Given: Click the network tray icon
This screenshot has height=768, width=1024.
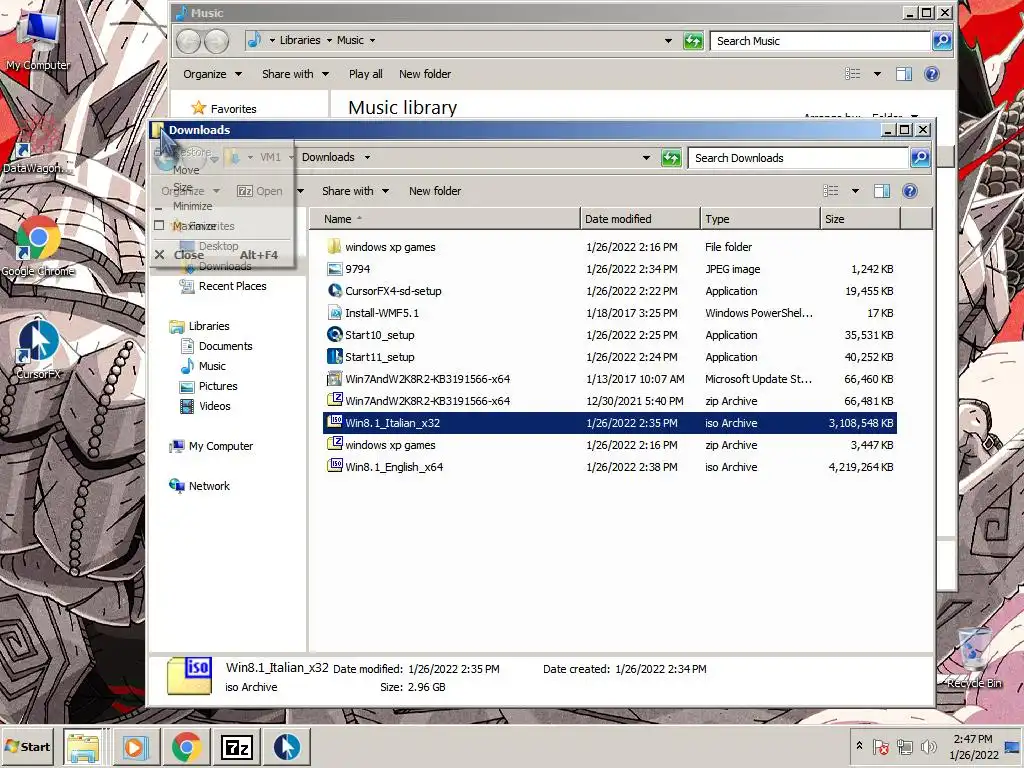Looking at the screenshot, I should (x=904, y=746).
